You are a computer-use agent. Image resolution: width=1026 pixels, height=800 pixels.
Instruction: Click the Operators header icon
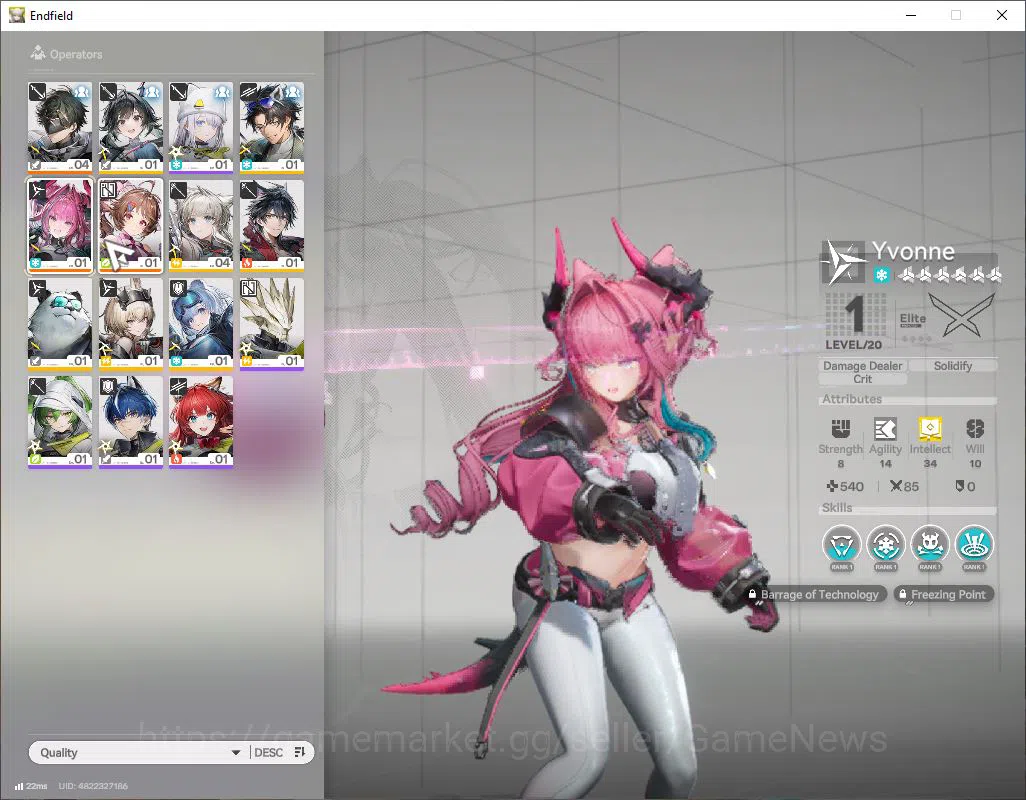[38, 53]
